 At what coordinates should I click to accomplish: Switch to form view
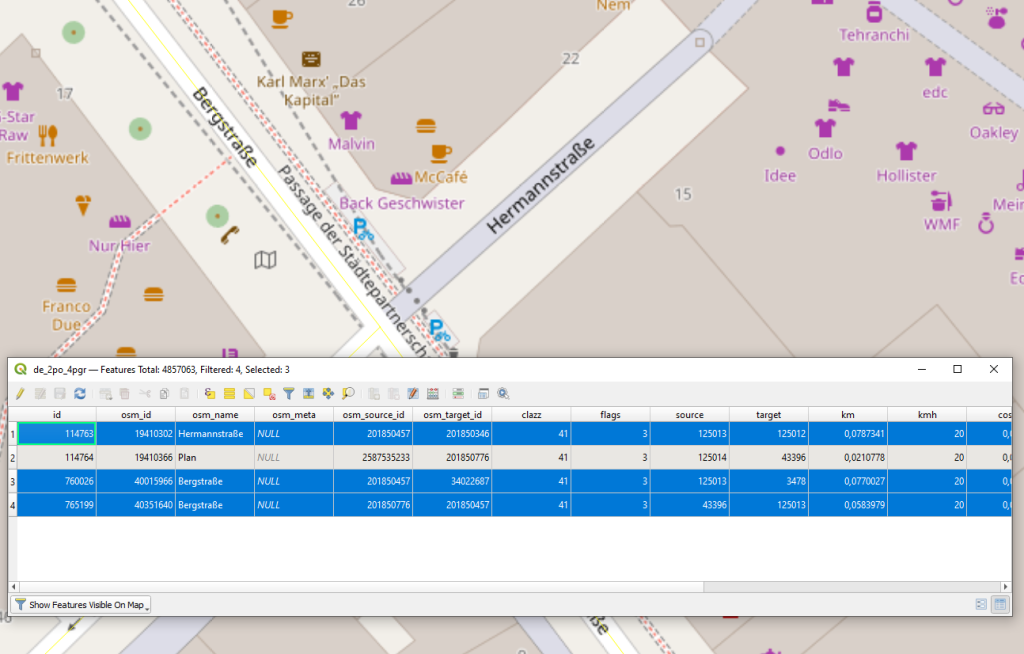pos(981,604)
